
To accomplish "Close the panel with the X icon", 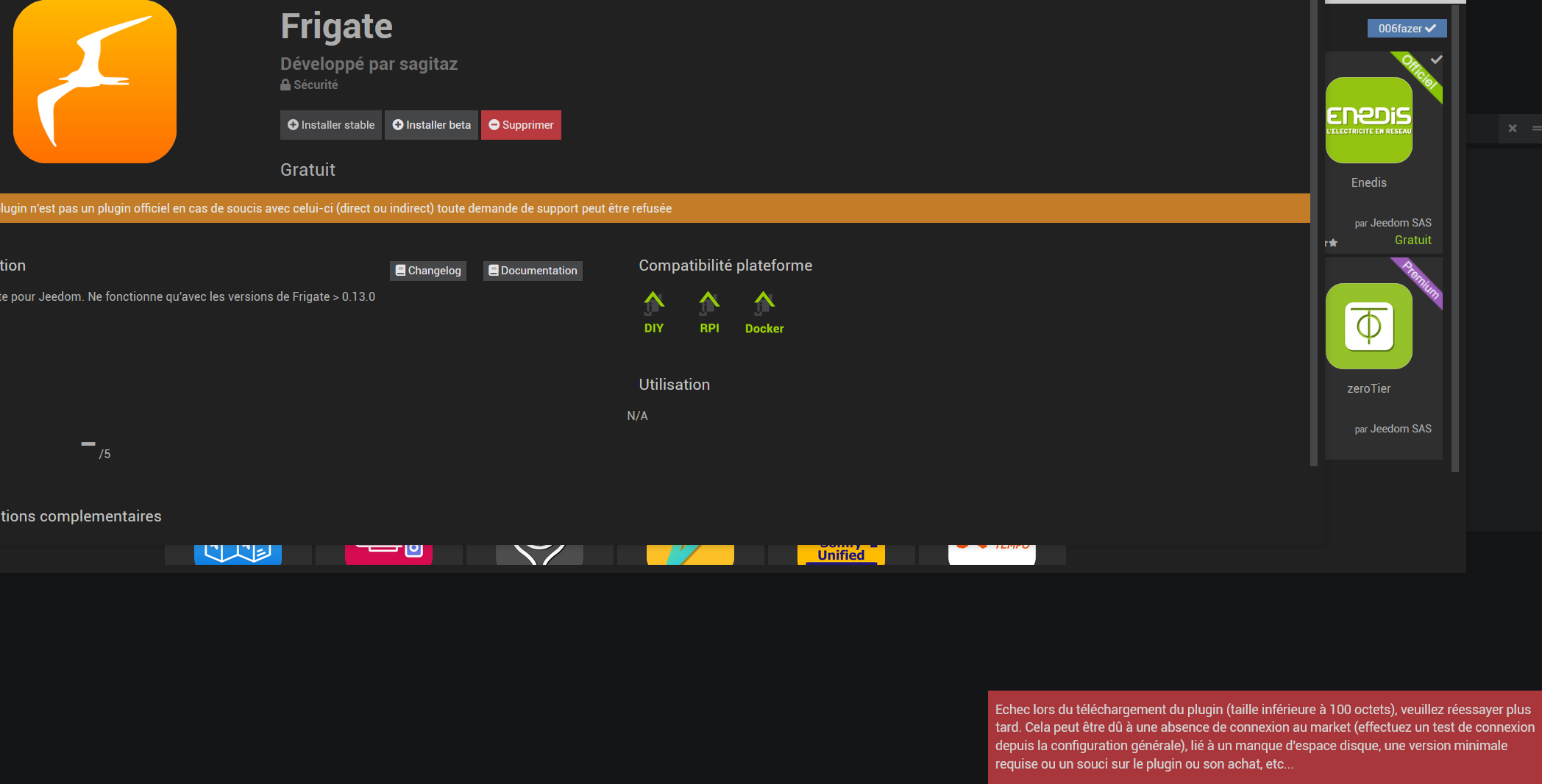I will [1513, 128].
